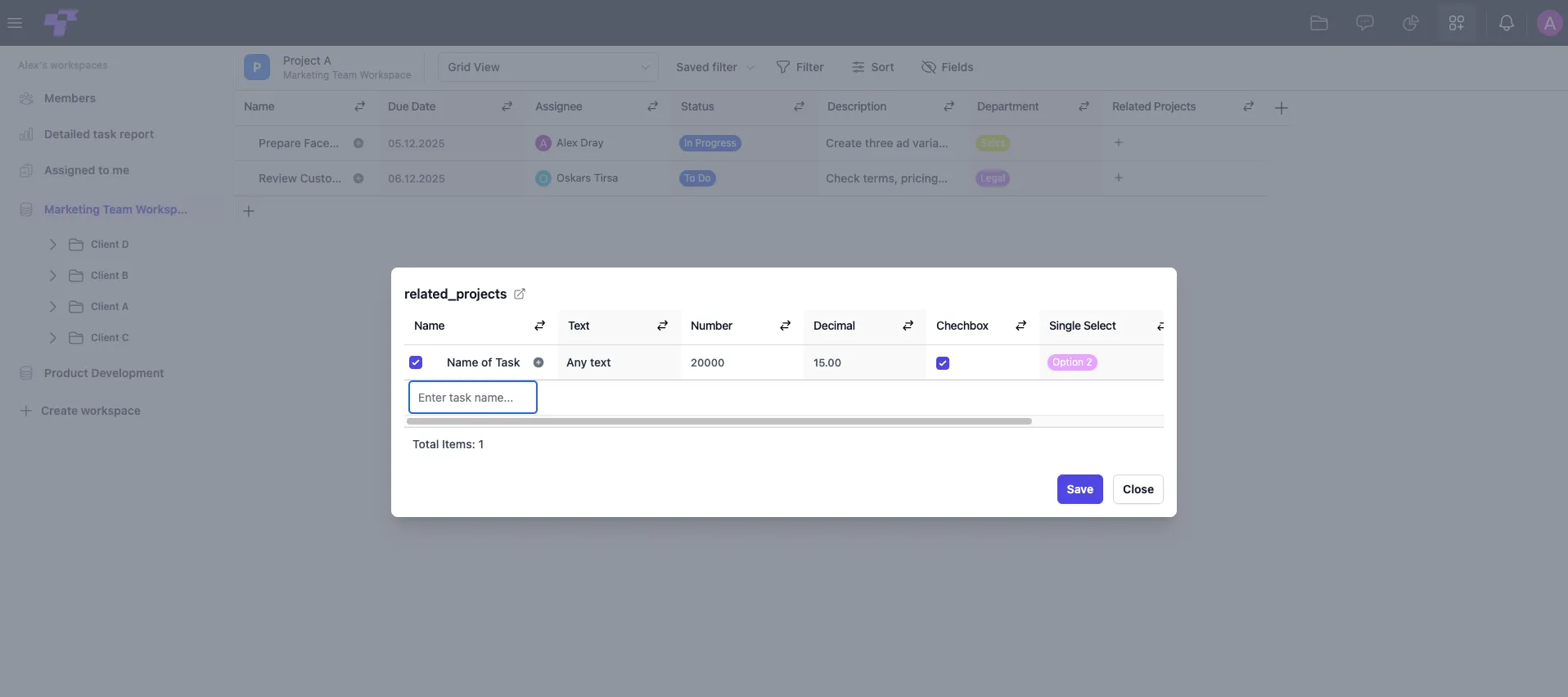
Task: Click the horizontal scrollbar in dialog
Action: pyautogui.click(x=719, y=421)
